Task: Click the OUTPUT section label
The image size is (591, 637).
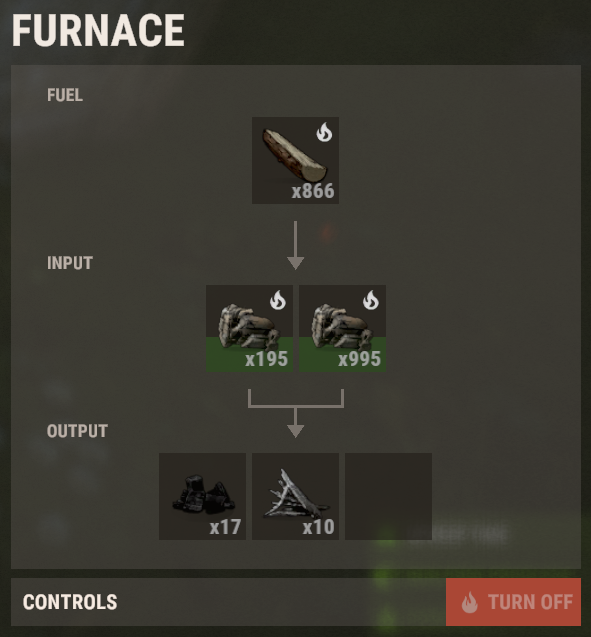Action: [77, 431]
